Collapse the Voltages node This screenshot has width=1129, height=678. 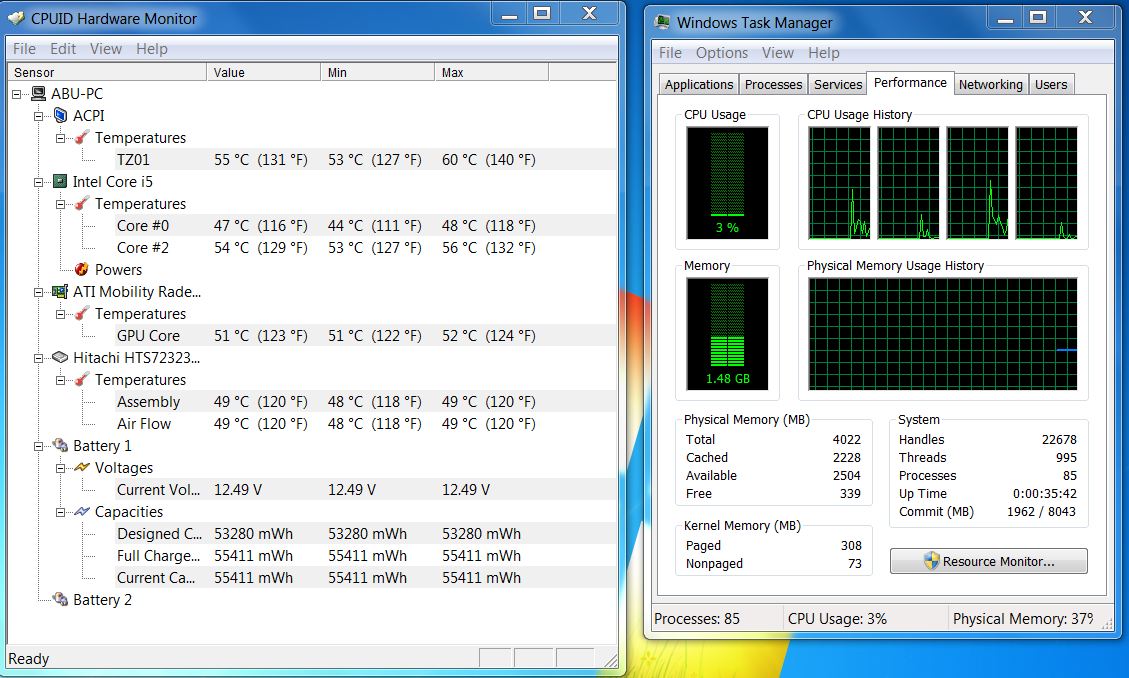pyautogui.click(x=60, y=468)
